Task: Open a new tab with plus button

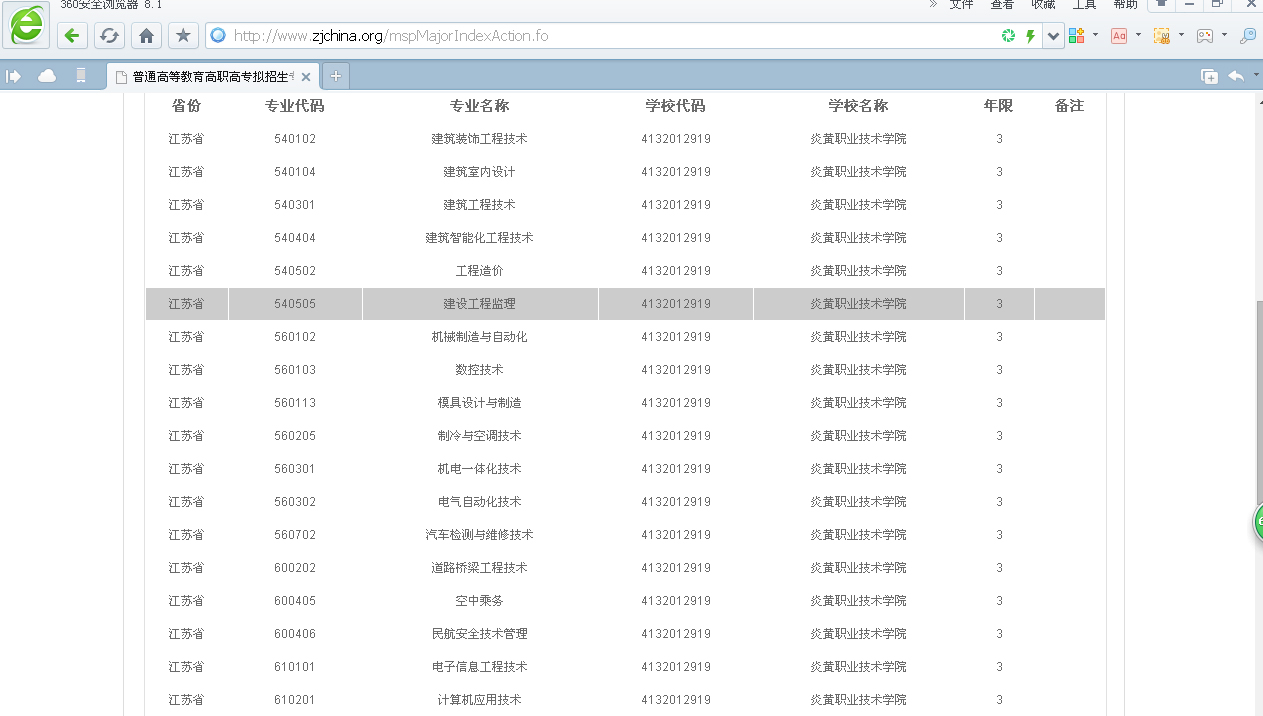Action: (336, 76)
